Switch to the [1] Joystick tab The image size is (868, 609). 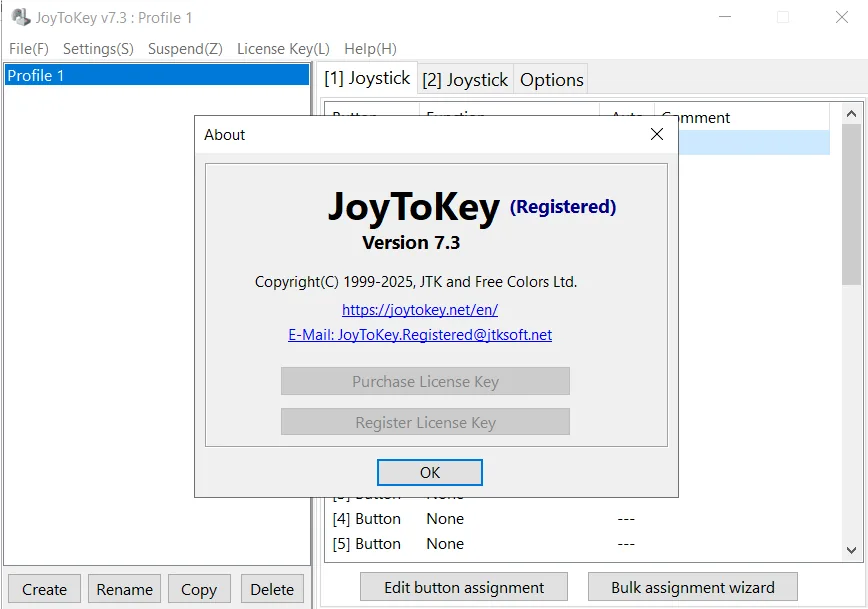pos(367,78)
